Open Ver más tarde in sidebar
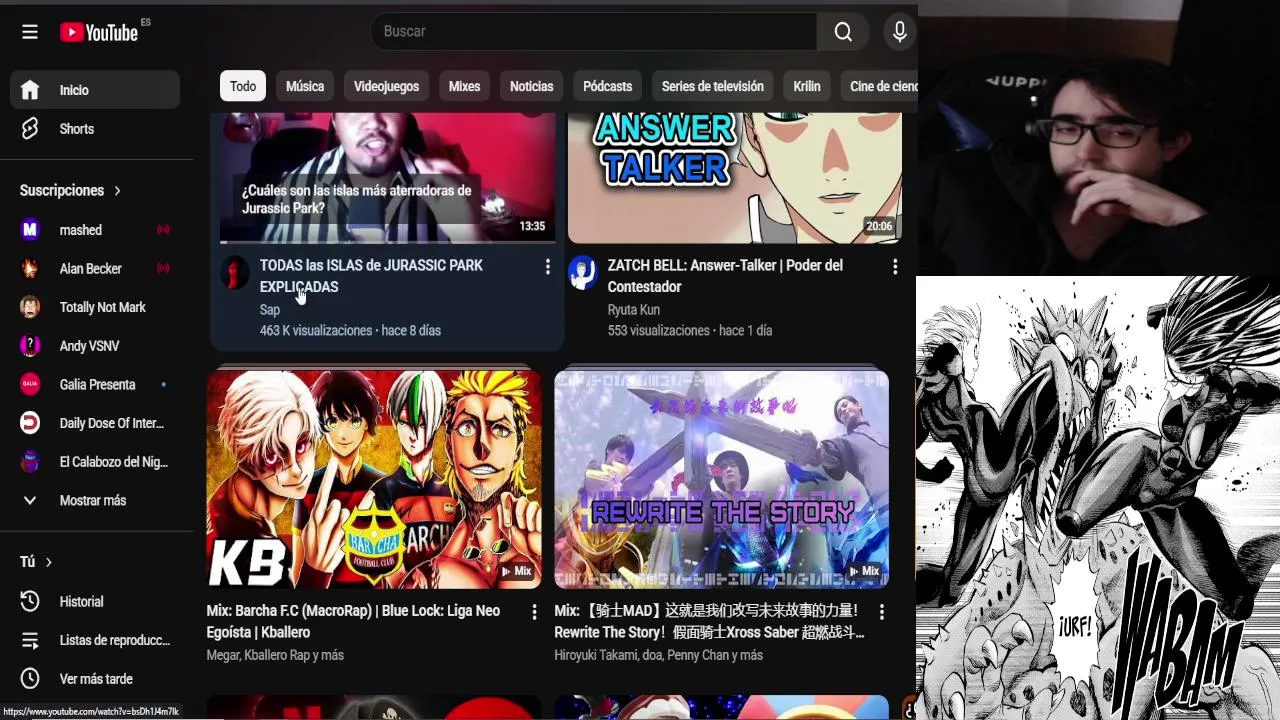This screenshot has width=1280, height=720. 95,679
